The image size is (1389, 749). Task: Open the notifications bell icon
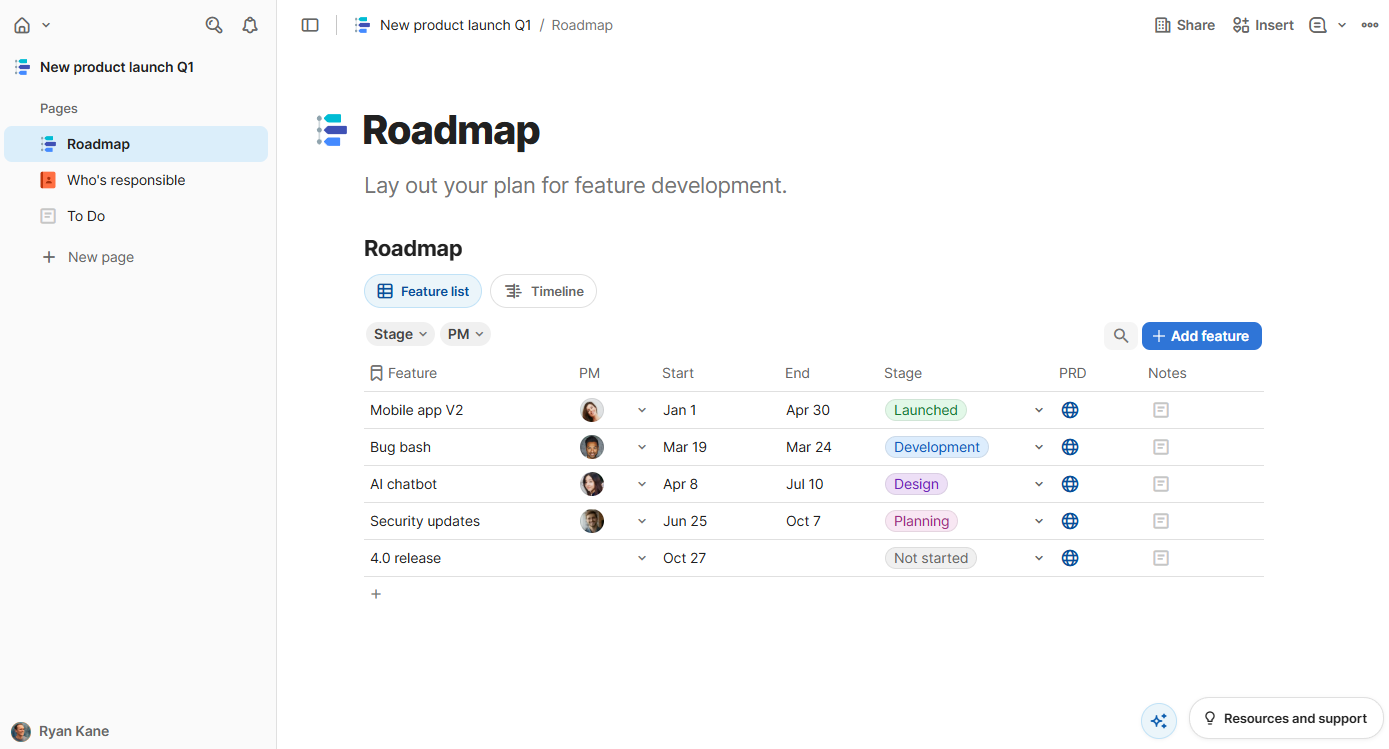click(x=250, y=24)
